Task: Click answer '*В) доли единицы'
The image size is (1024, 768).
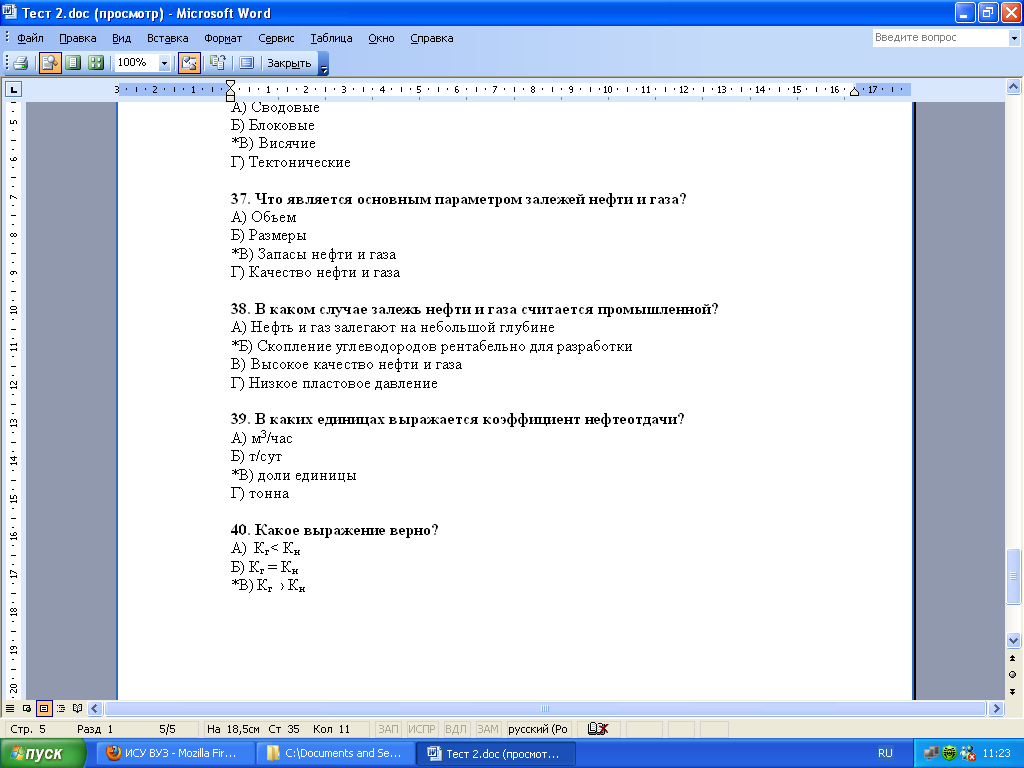Action: 294,475
